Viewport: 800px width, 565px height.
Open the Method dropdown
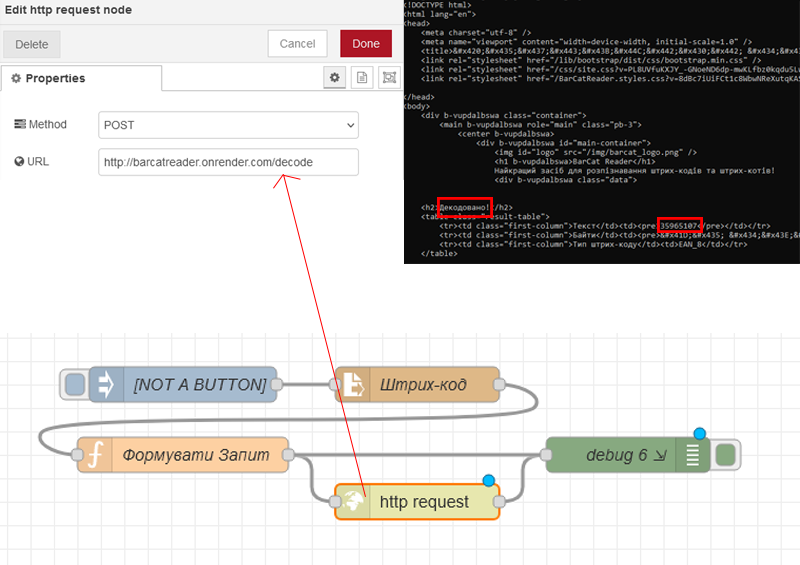[228, 125]
